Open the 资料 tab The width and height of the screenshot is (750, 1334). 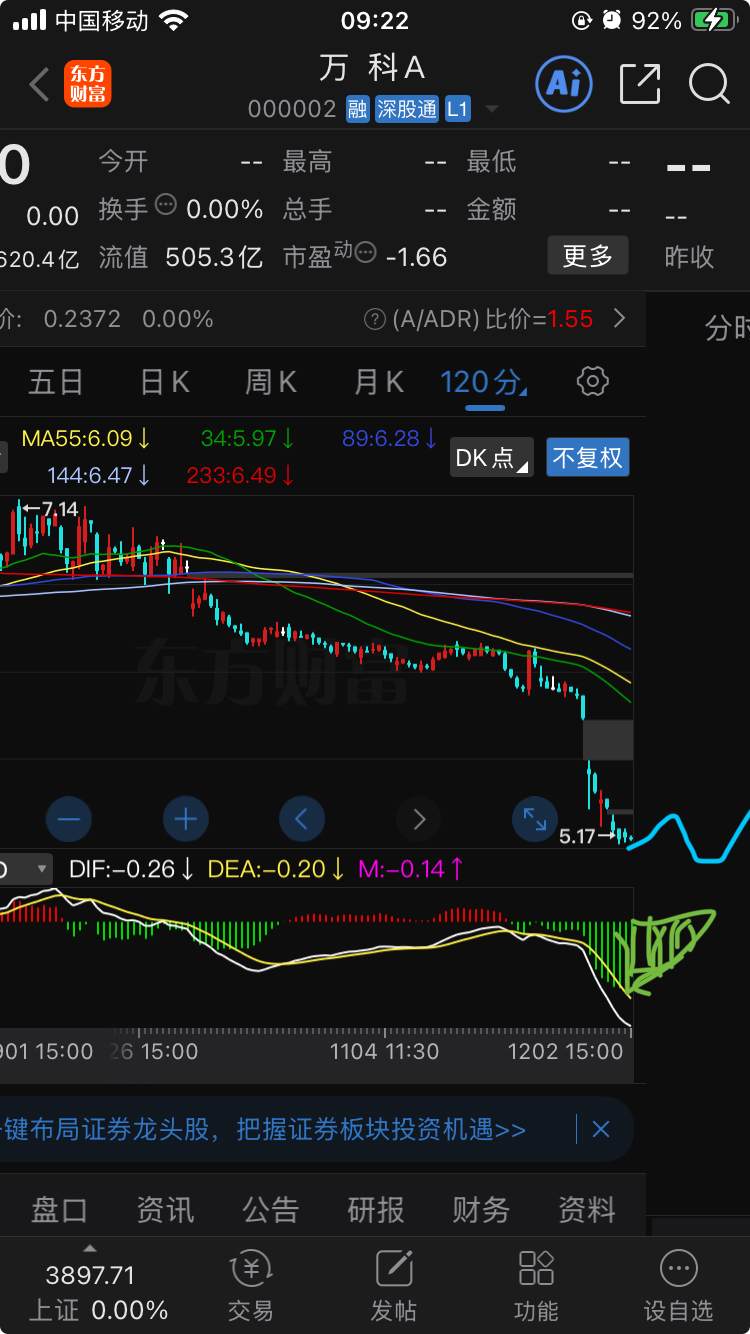587,1210
